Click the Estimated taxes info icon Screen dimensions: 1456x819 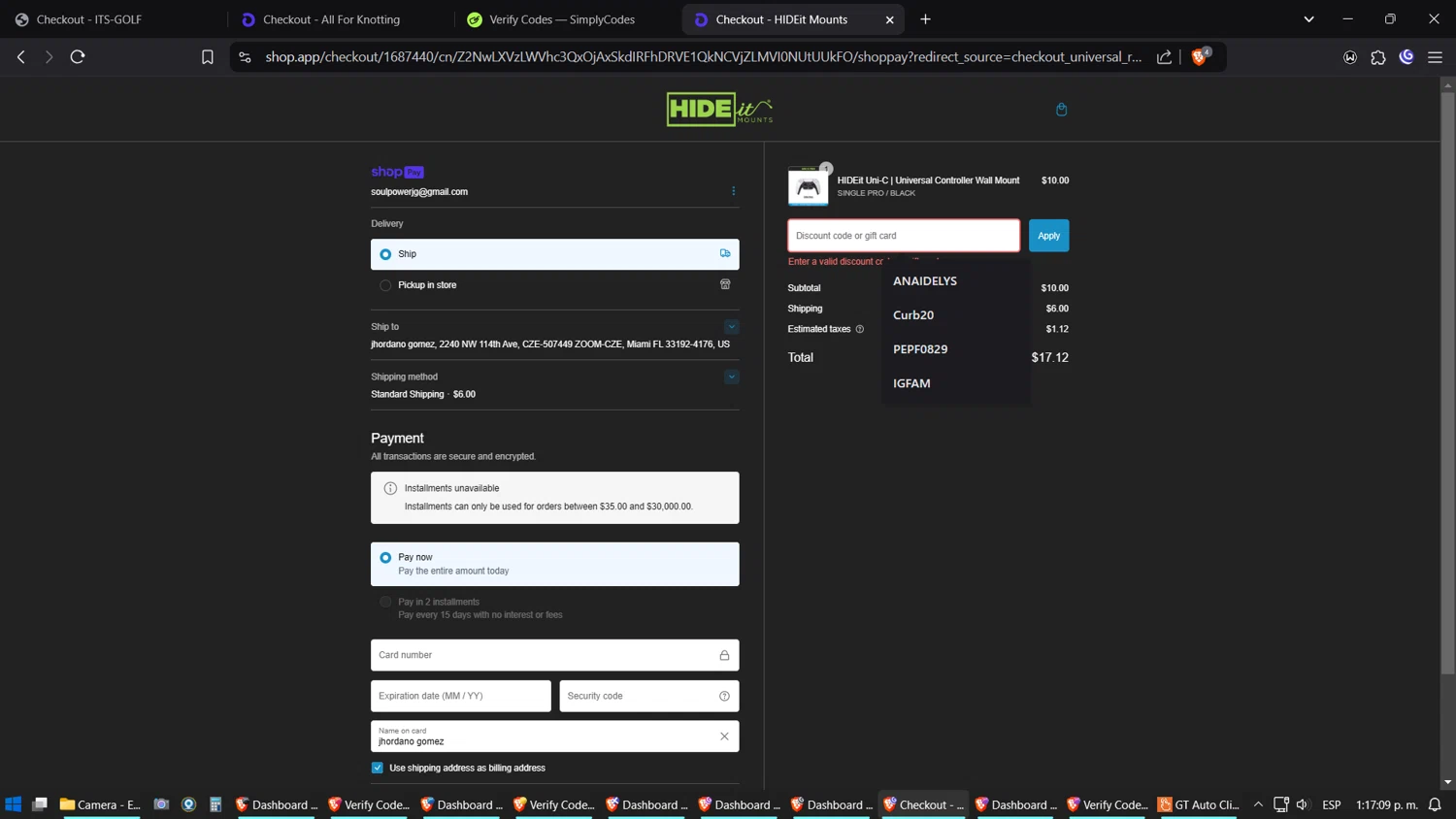click(x=859, y=329)
